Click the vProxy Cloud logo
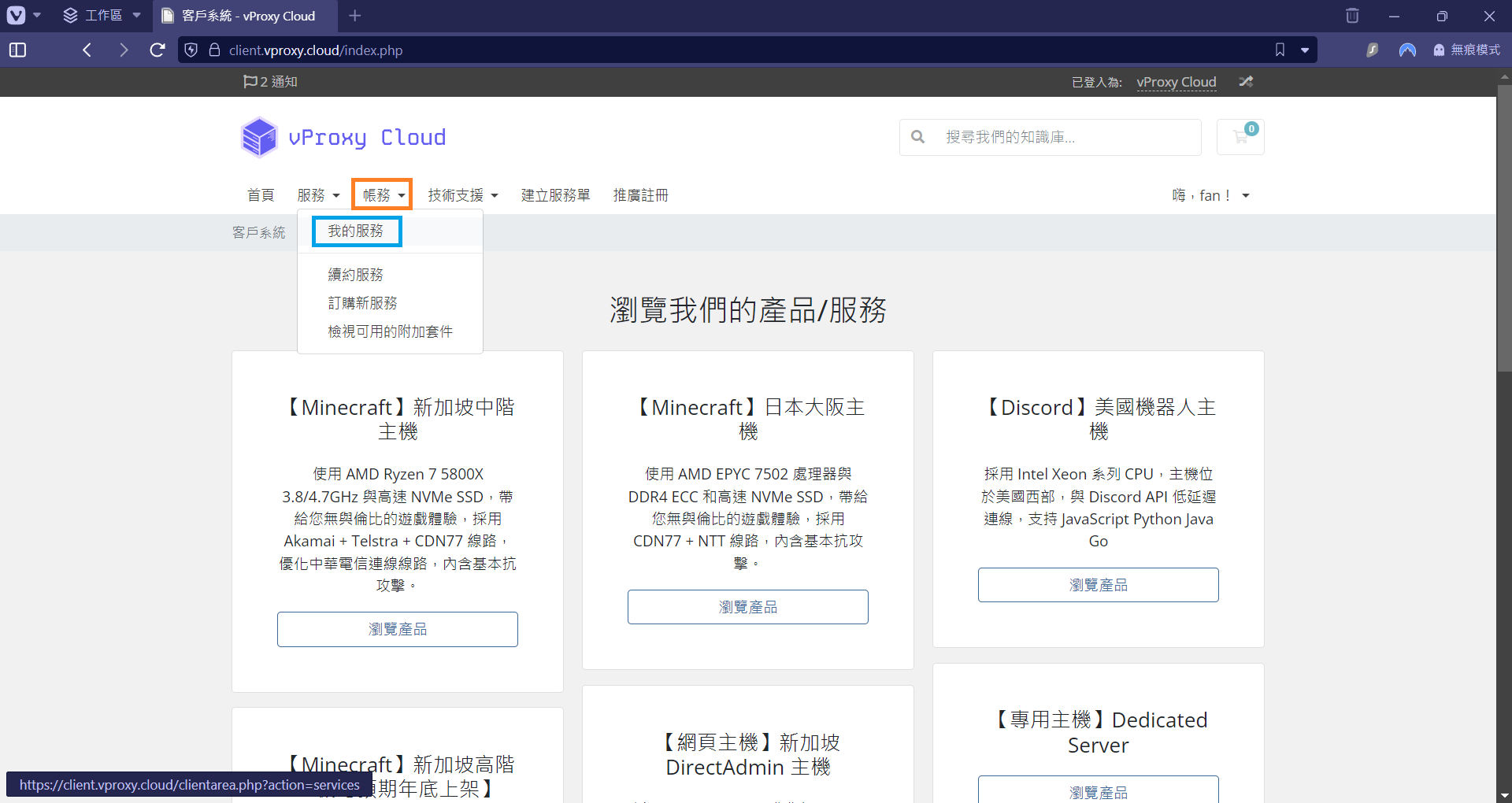The image size is (1512, 803). coord(343,138)
